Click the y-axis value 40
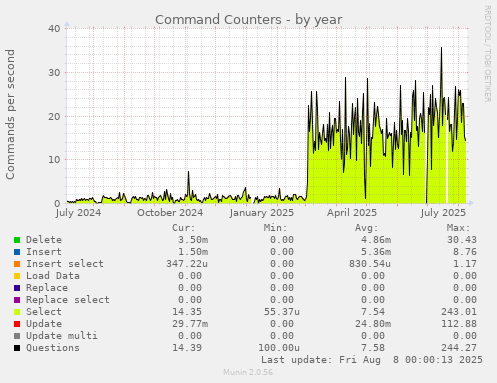Viewport: 497px width, 383px height. click(x=54, y=28)
